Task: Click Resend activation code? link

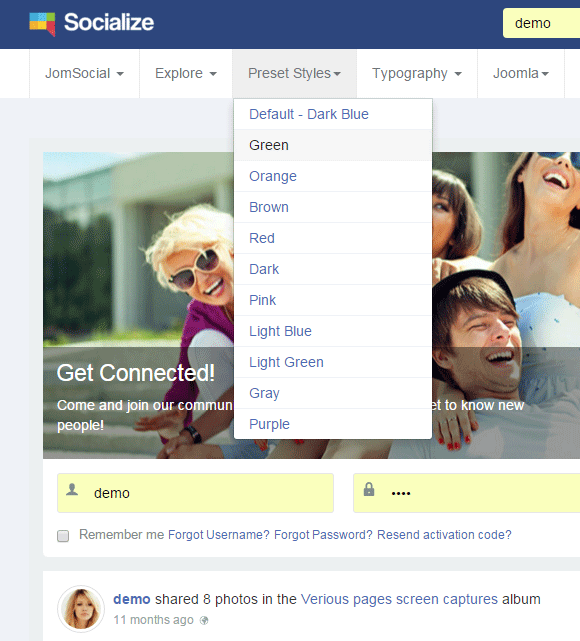Action: (x=444, y=535)
